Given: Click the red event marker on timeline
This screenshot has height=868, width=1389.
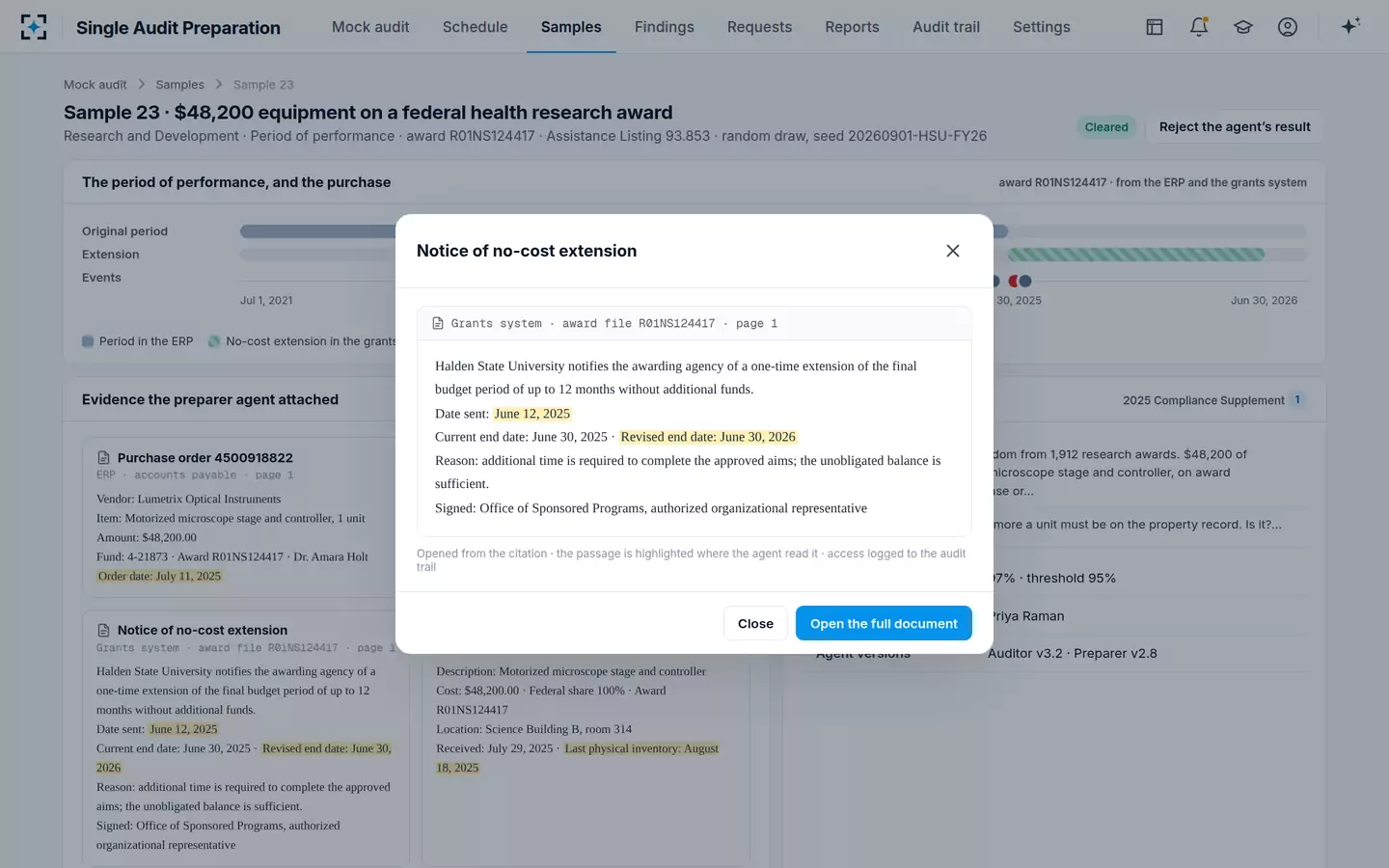Looking at the screenshot, I should [1013, 282].
